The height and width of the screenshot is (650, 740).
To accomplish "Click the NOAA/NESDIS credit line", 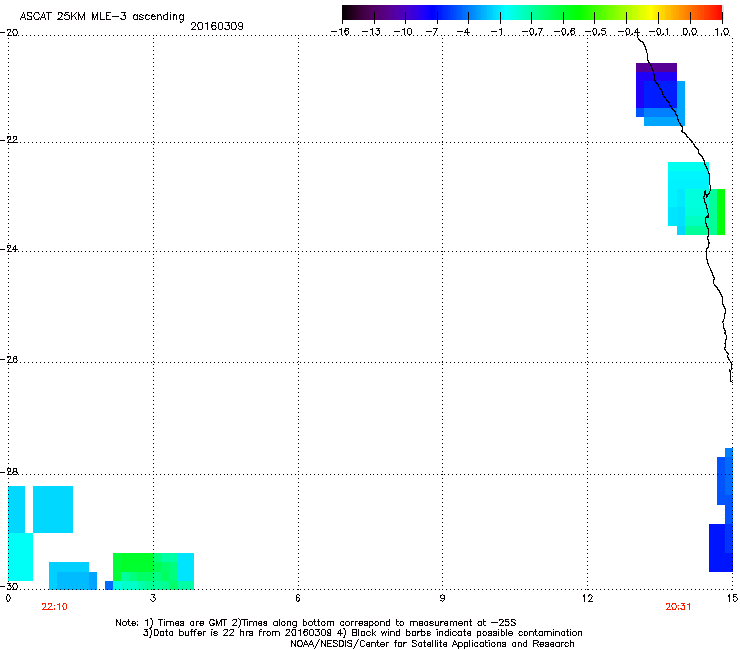I will [432, 644].
